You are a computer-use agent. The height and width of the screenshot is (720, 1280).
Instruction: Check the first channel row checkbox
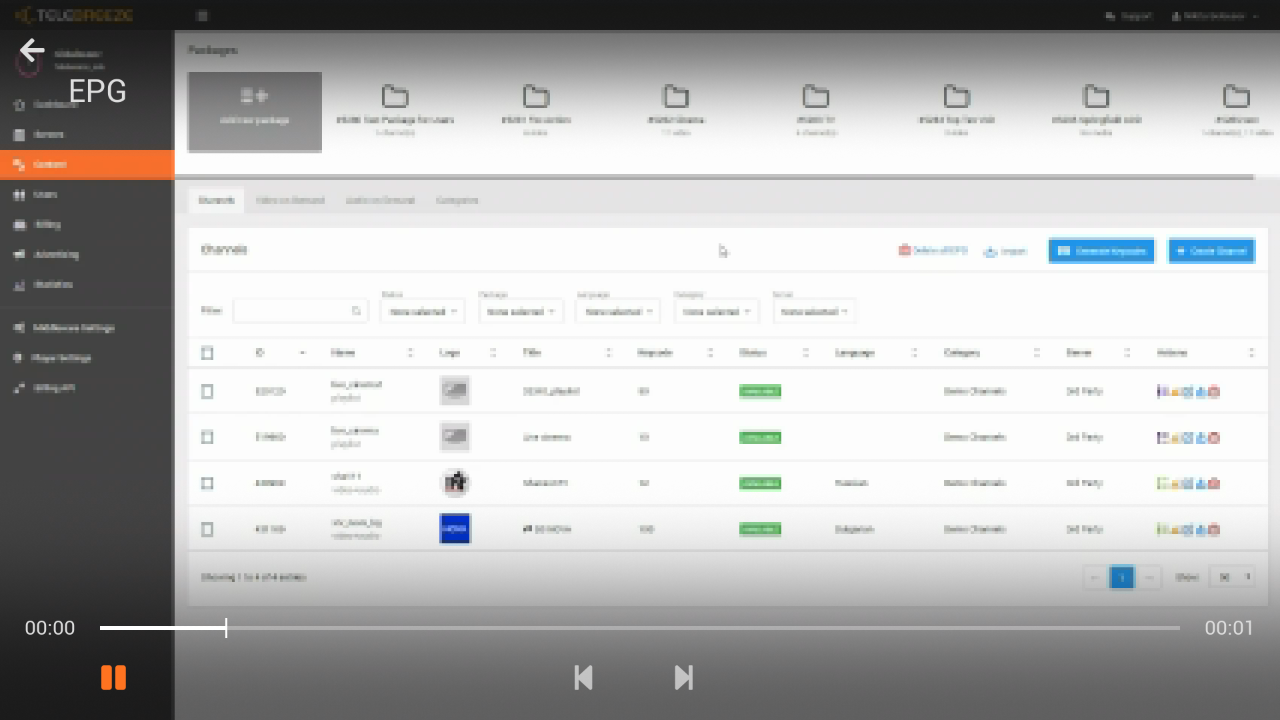[x=207, y=391]
